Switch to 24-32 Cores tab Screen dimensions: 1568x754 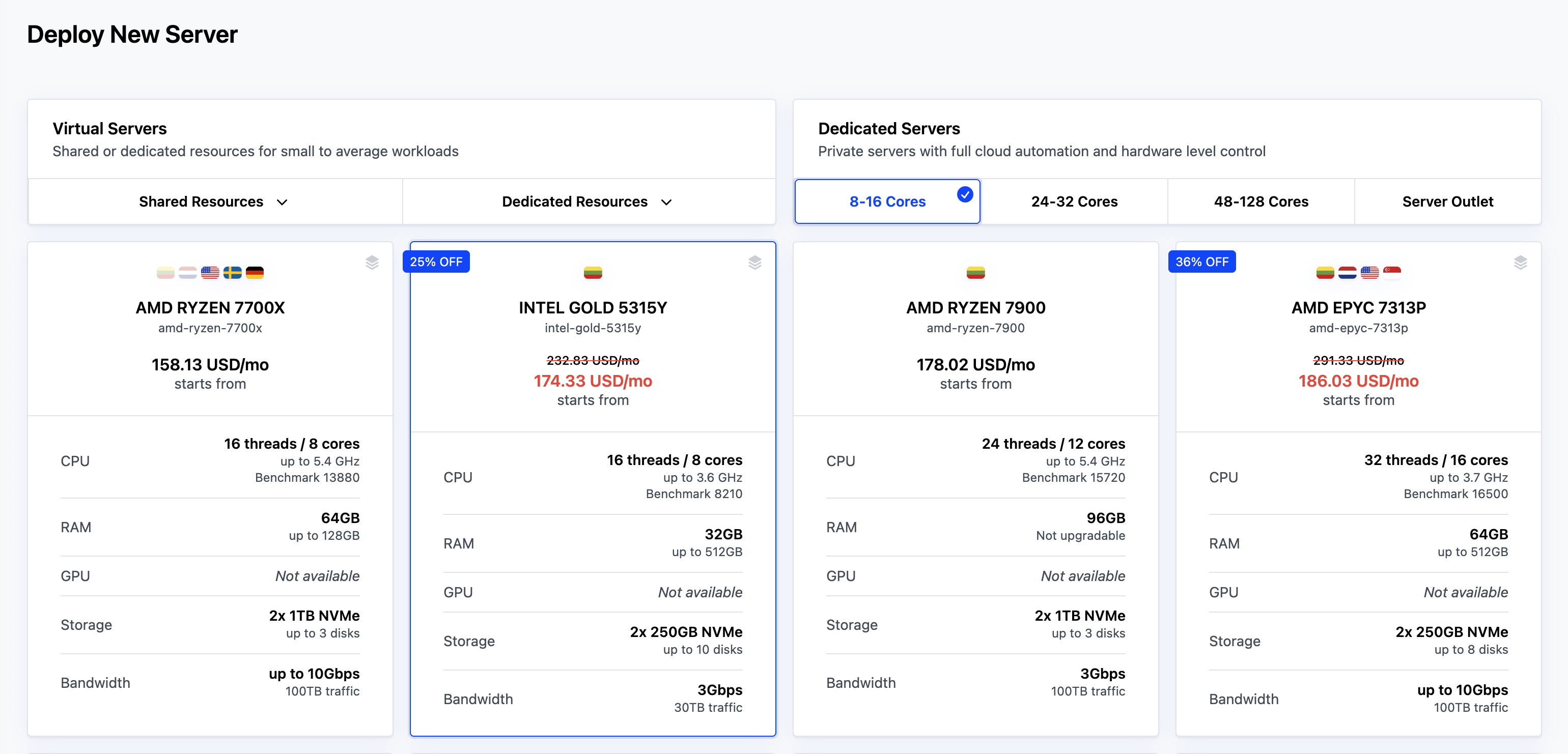(1074, 201)
